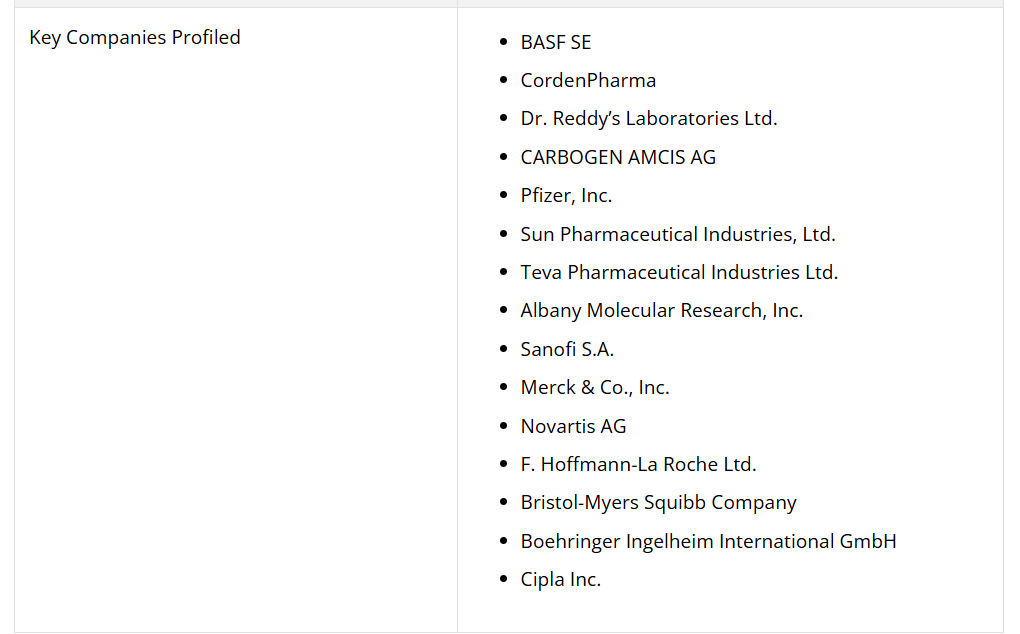Select the Cipla Inc. list item
Viewport: 1020px width, 634px height.
pyautogui.click(x=560, y=580)
